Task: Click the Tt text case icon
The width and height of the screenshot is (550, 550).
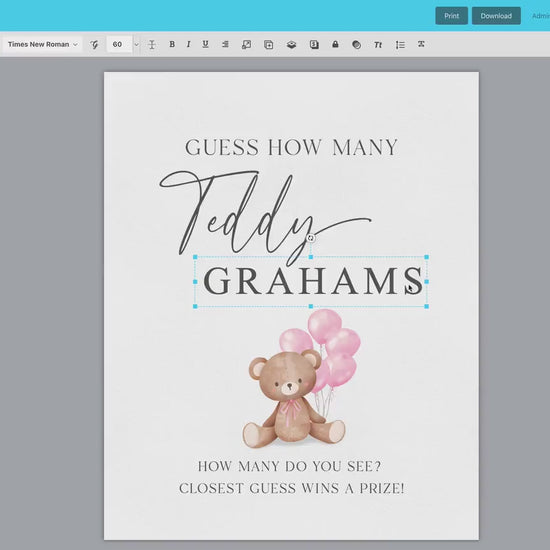Action: (x=378, y=45)
